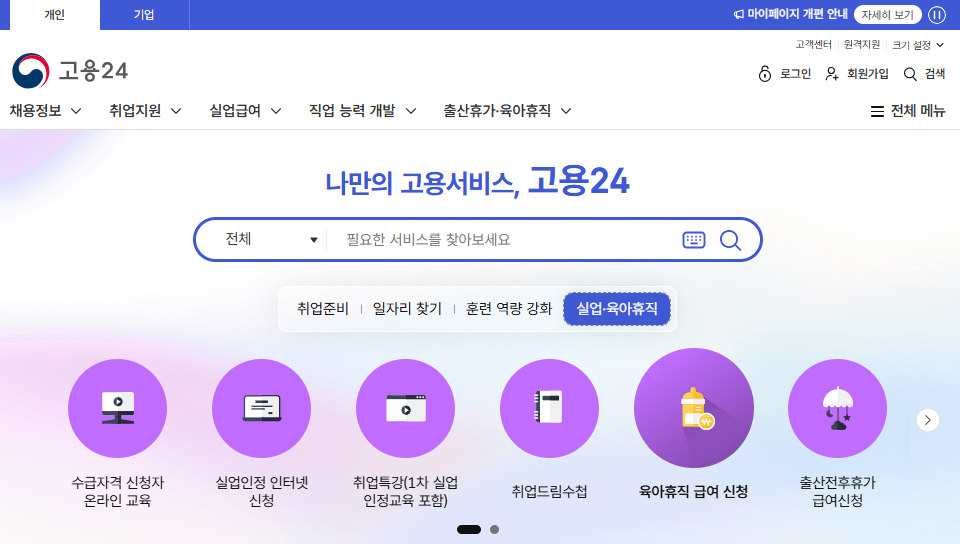Image resolution: width=960 pixels, height=544 pixels.
Task: Open the 크기 설정 dropdown
Action: (x=917, y=45)
